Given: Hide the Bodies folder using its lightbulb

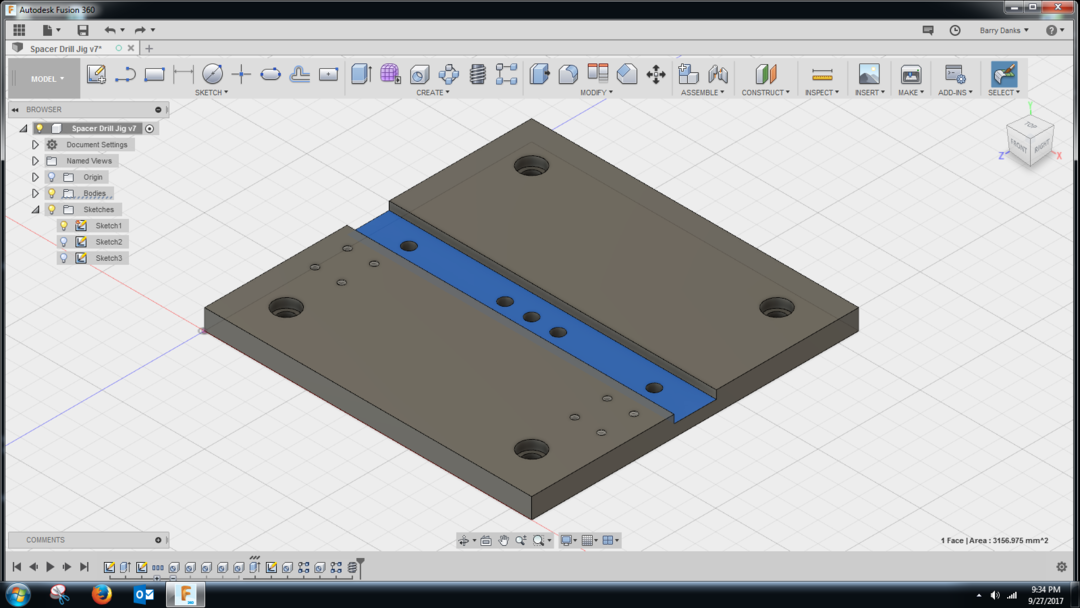Looking at the screenshot, I should [x=52, y=193].
